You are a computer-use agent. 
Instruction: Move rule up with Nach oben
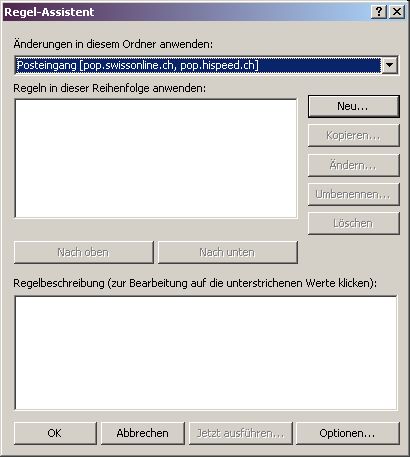pos(84,252)
